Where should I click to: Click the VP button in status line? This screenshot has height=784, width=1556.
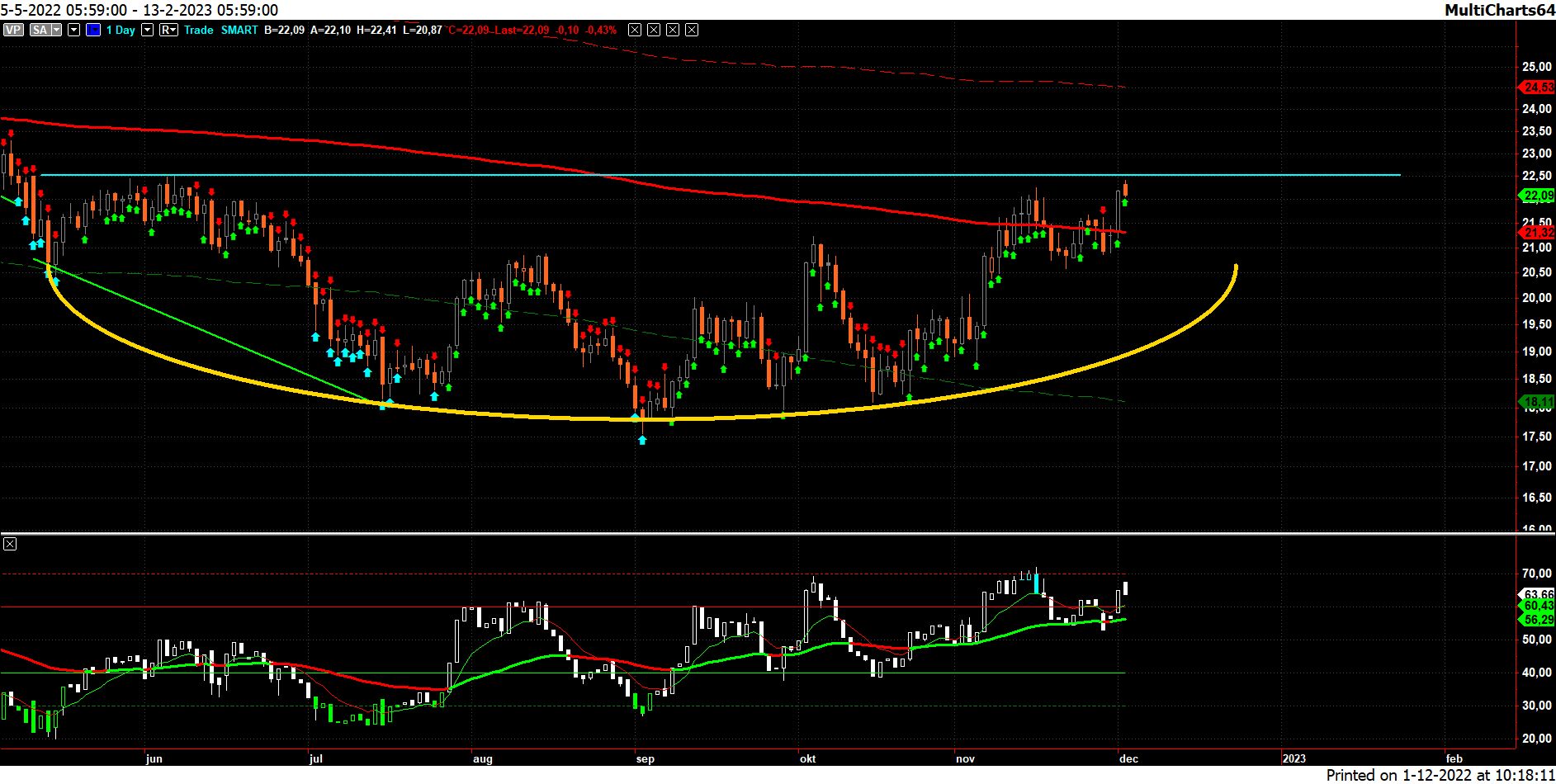(12, 30)
